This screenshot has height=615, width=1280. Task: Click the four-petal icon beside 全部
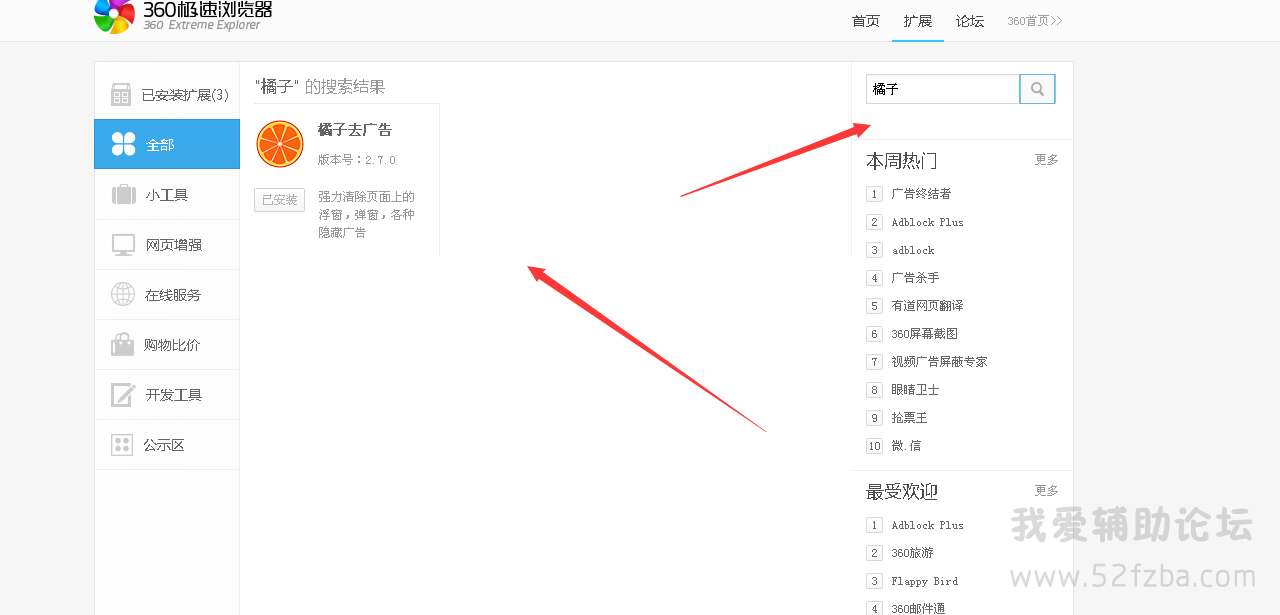123,144
